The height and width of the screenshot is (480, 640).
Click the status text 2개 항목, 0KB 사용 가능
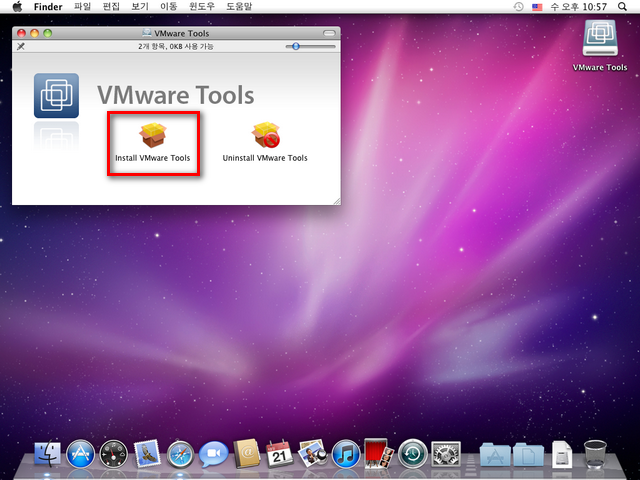[x=176, y=46]
